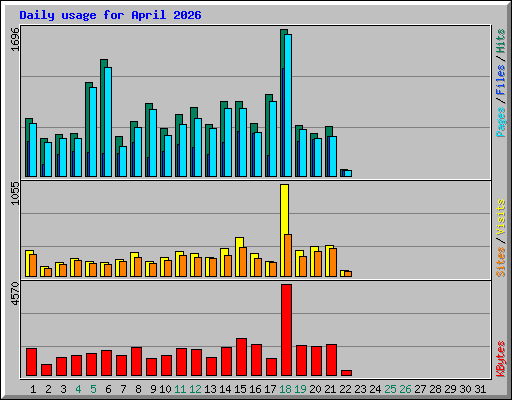
Task: Click day label 22 on axis
Action: 345,389
